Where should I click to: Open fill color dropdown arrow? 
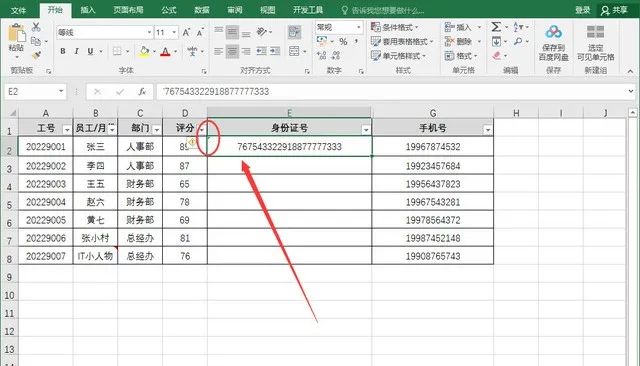click(x=154, y=52)
